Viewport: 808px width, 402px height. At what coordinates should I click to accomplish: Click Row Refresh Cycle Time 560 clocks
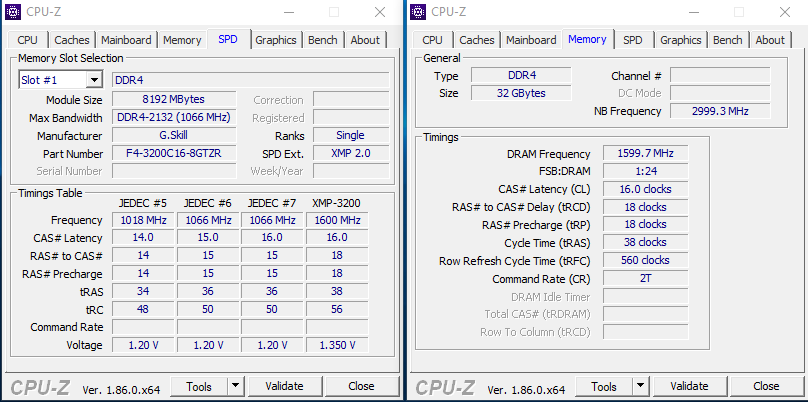point(645,260)
